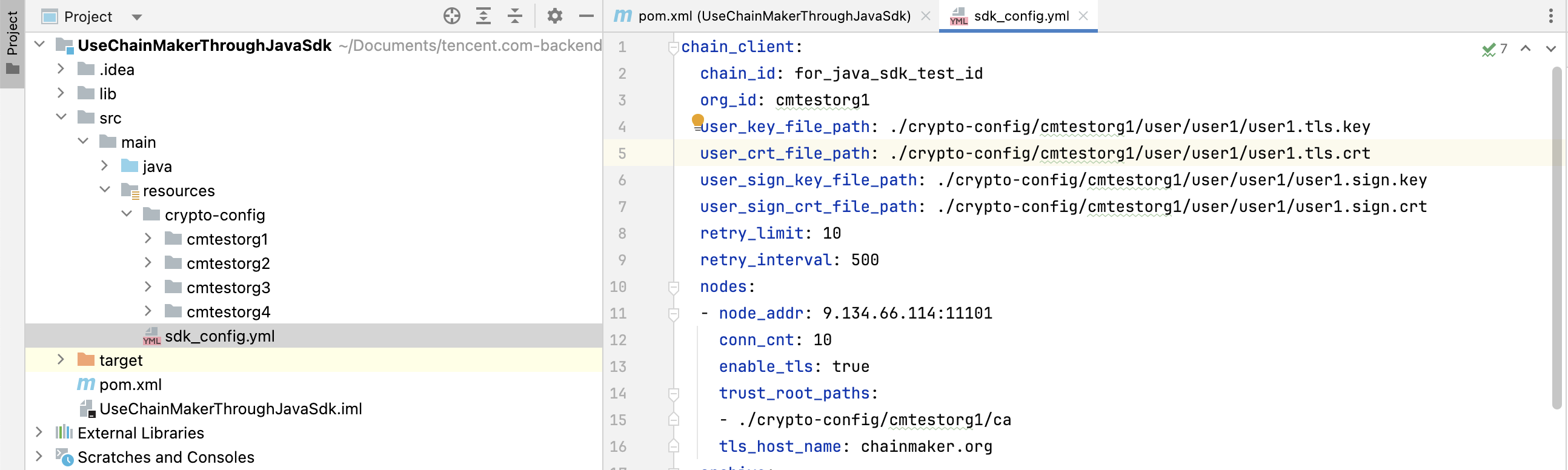This screenshot has width=1568, height=470.
Task: Jump to next highlighted problem arrow
Action: (x=1550, y=48)
